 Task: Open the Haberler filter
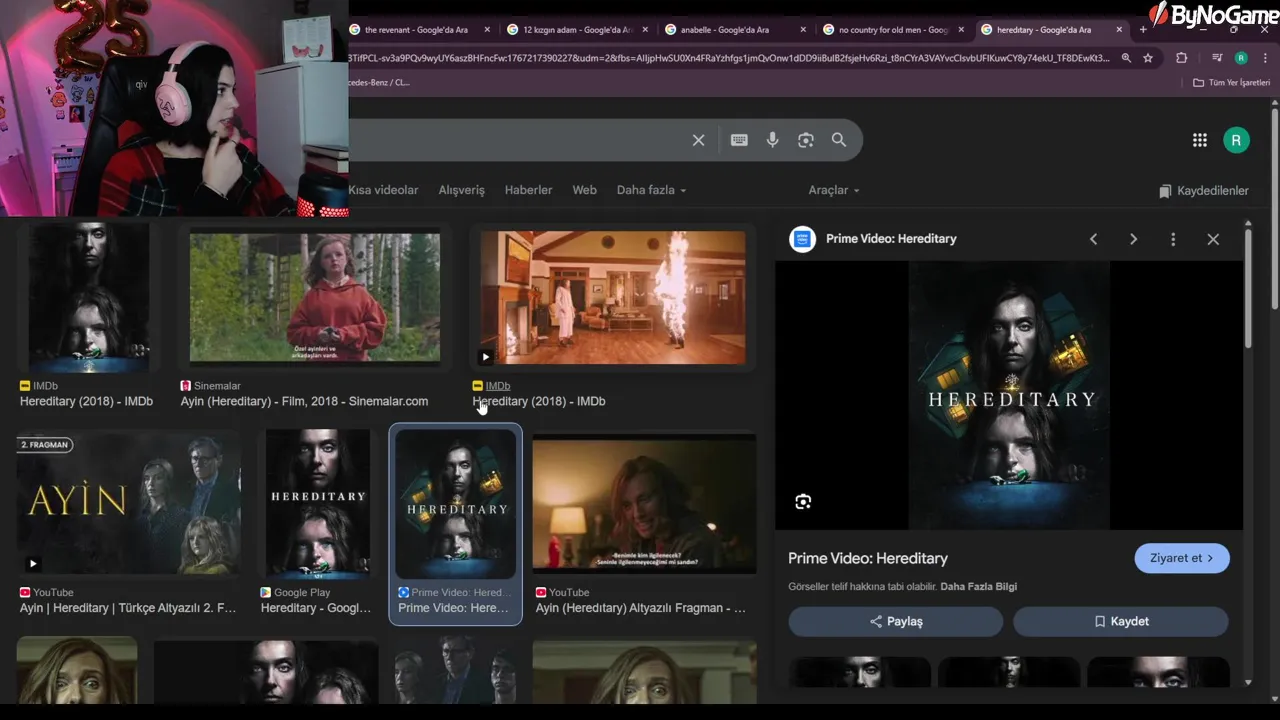(528, 190)
